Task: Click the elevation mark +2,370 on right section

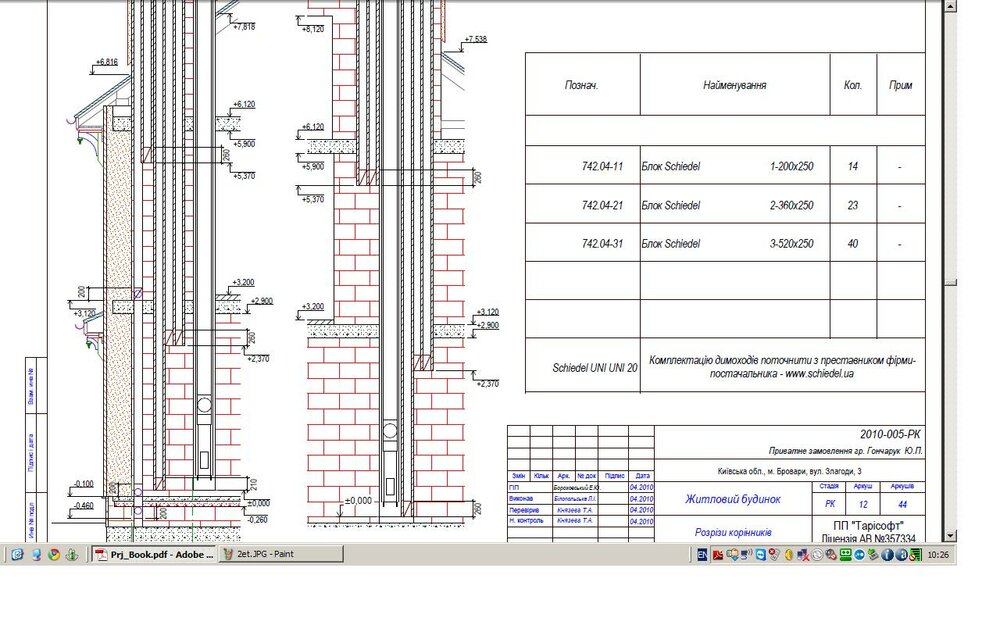Action: 488,384
